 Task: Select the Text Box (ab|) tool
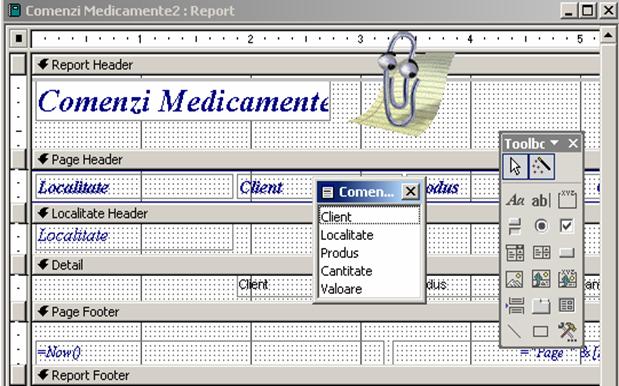point(541,200)
